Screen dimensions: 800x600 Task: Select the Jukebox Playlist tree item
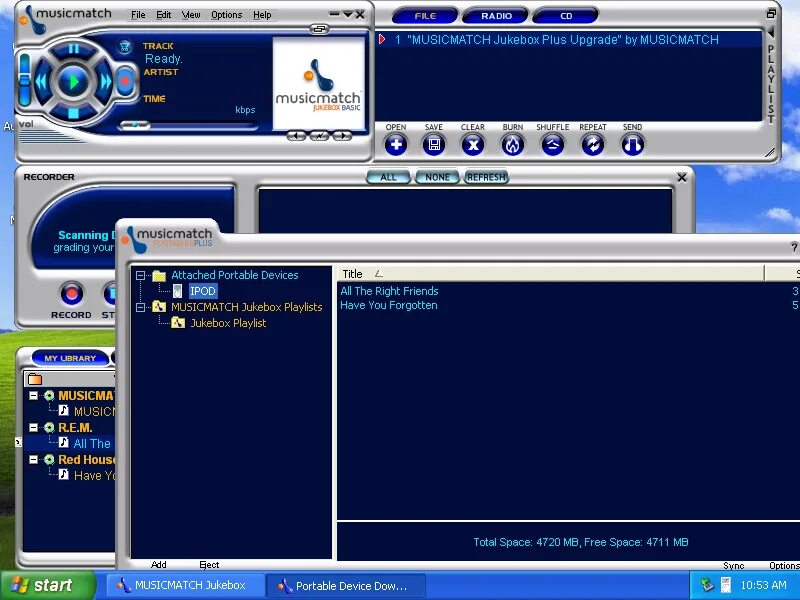pyautogui.click(x=228, y=323)
